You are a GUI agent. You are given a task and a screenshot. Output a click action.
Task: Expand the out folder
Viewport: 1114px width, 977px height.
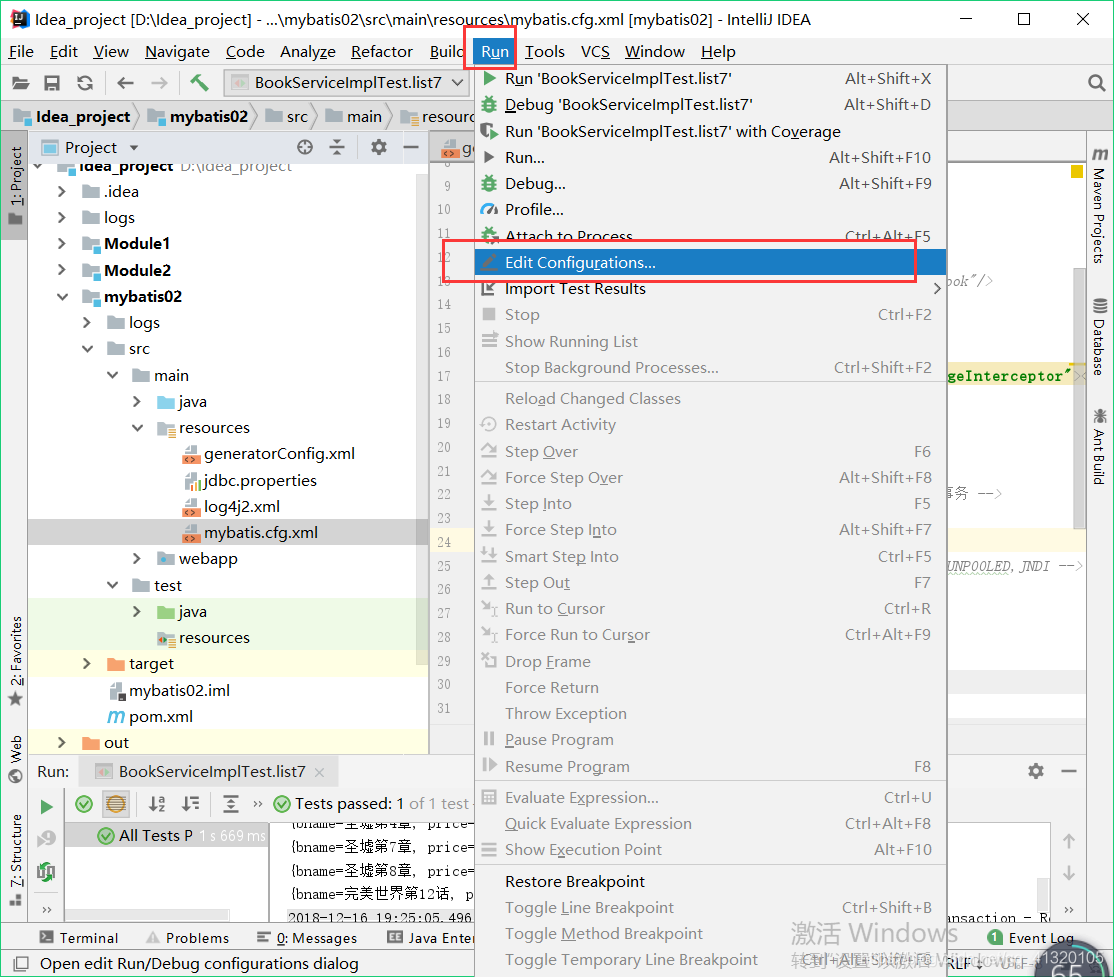pyautogui.click(x=62, y=743)
